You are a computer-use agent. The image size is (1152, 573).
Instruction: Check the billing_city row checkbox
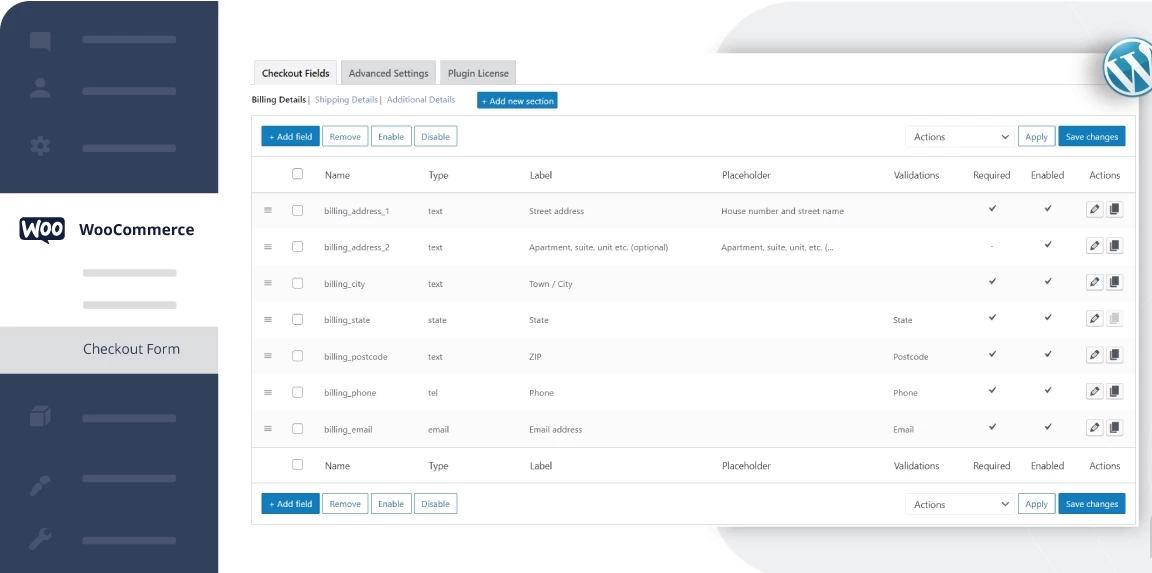click(x=298, y=283)
